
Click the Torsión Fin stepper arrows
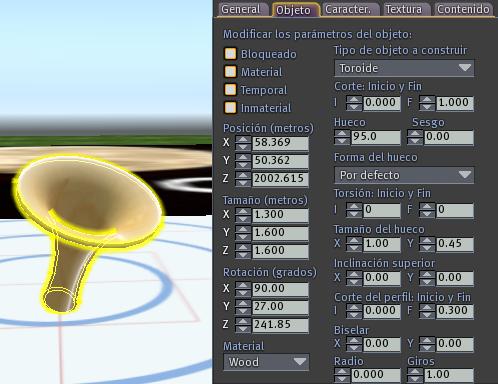(427, 210)
